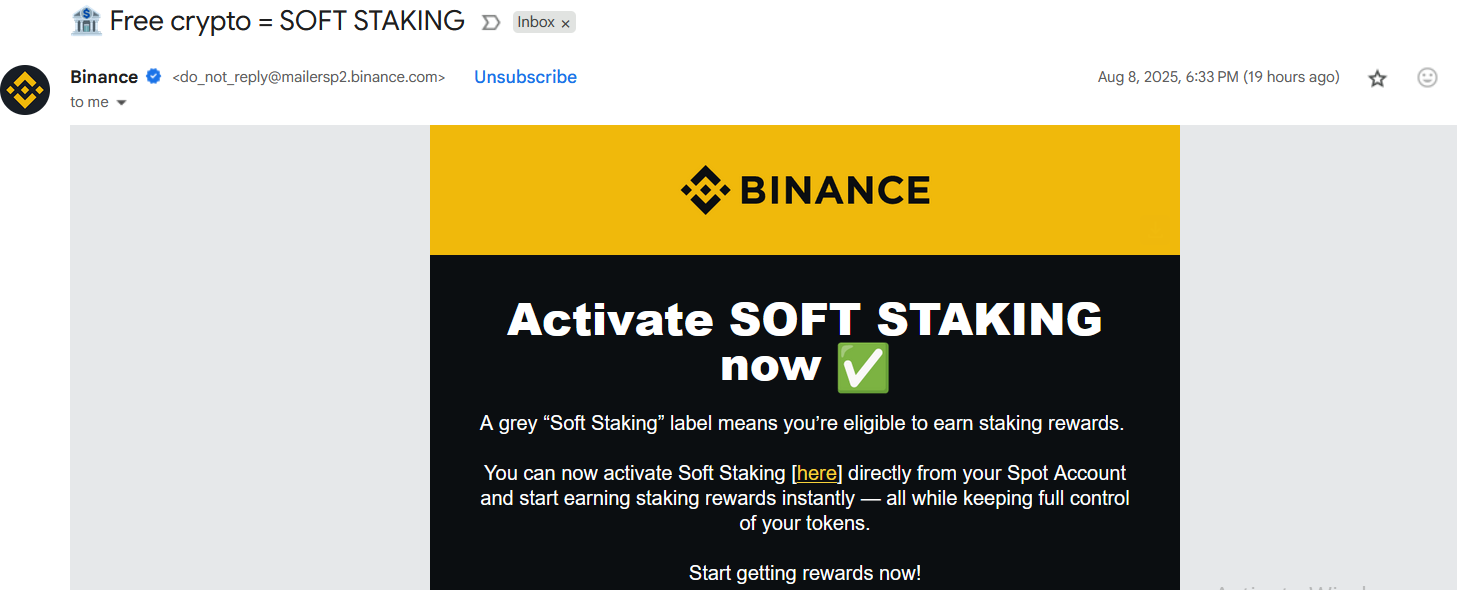Expand the "to me" recipient details arrow
The height and width of the screenshot is (590, 1457).
pyautogui.click(x=122, y=102)
